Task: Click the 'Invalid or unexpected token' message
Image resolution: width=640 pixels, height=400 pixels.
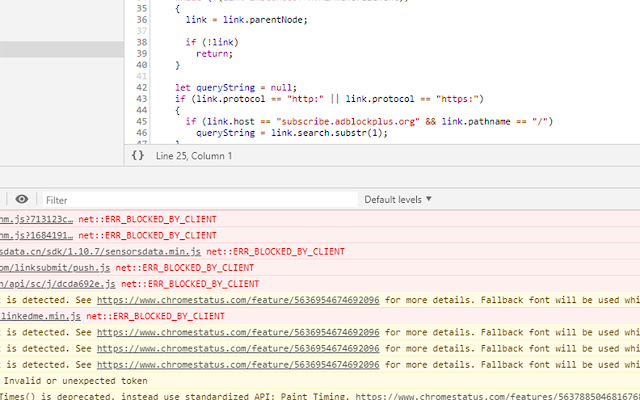Action: click(76, 380)
